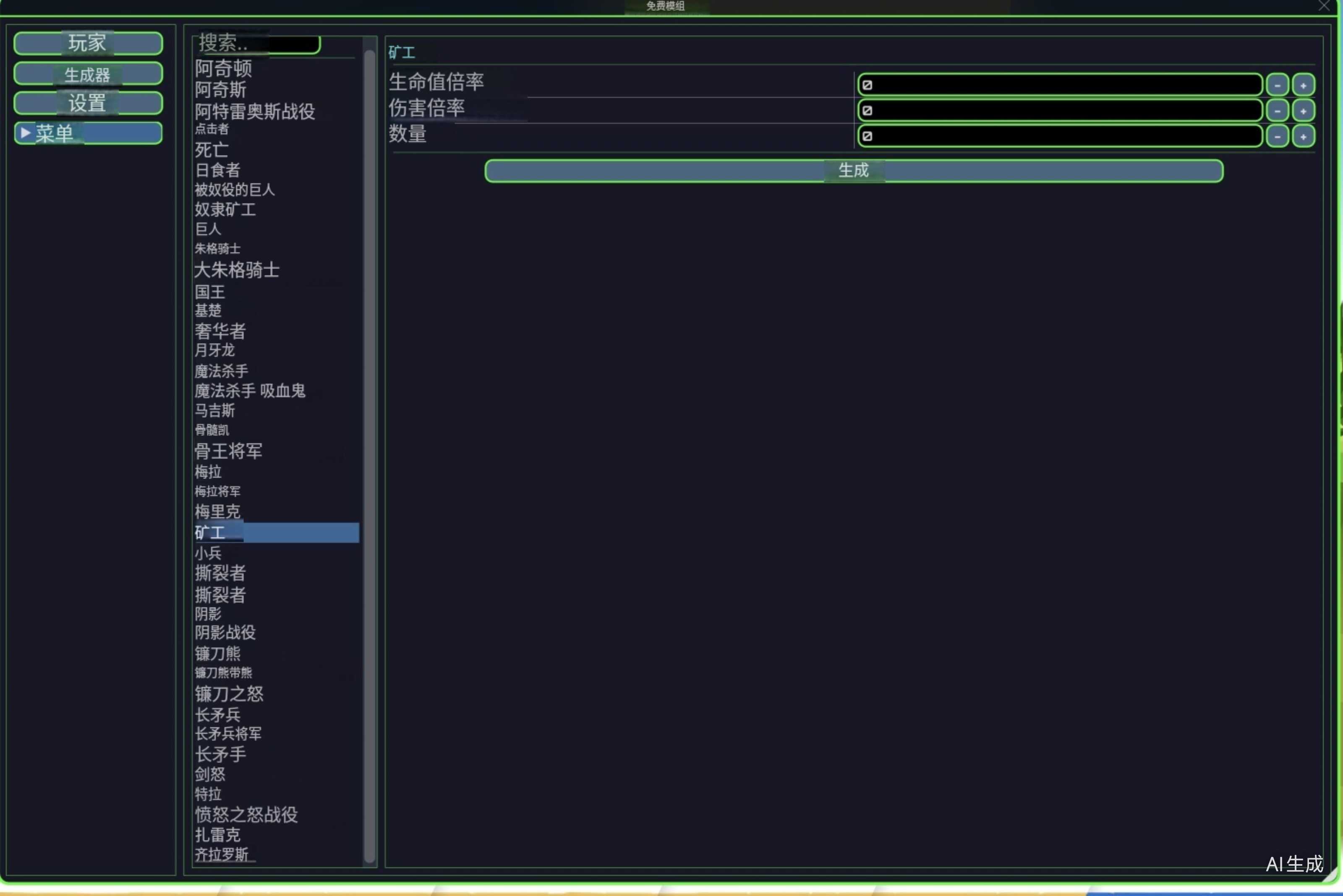This screenshot has width=1343, height=896.
Task: Open the 玩家 tab
Action: coord(88,44)
